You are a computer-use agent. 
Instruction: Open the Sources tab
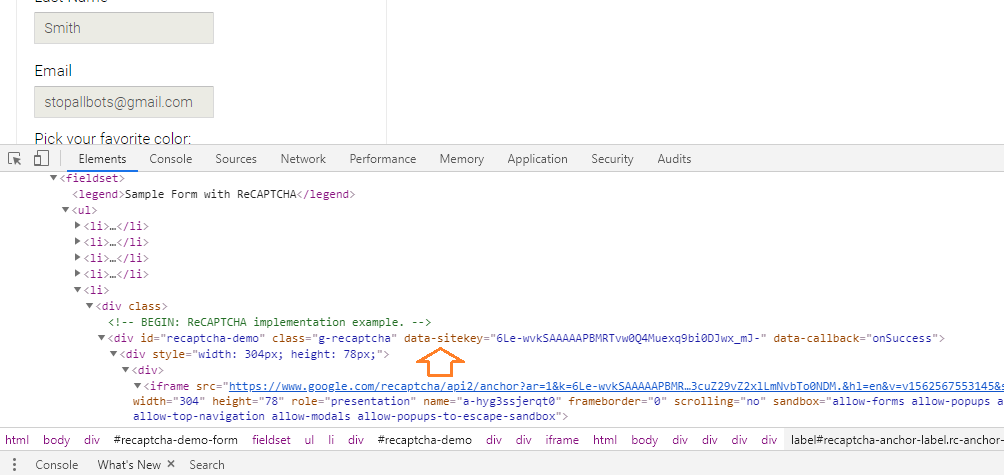point(236,159)
